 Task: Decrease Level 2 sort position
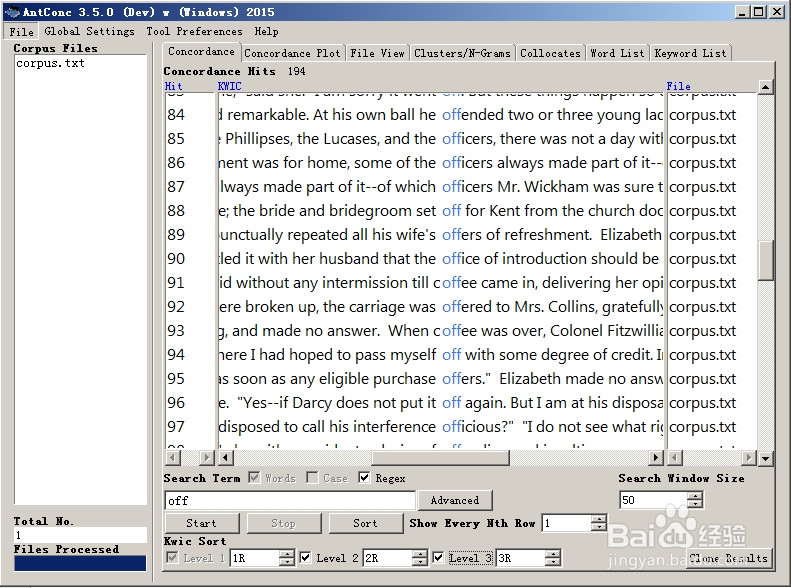(x=420, y=562)
